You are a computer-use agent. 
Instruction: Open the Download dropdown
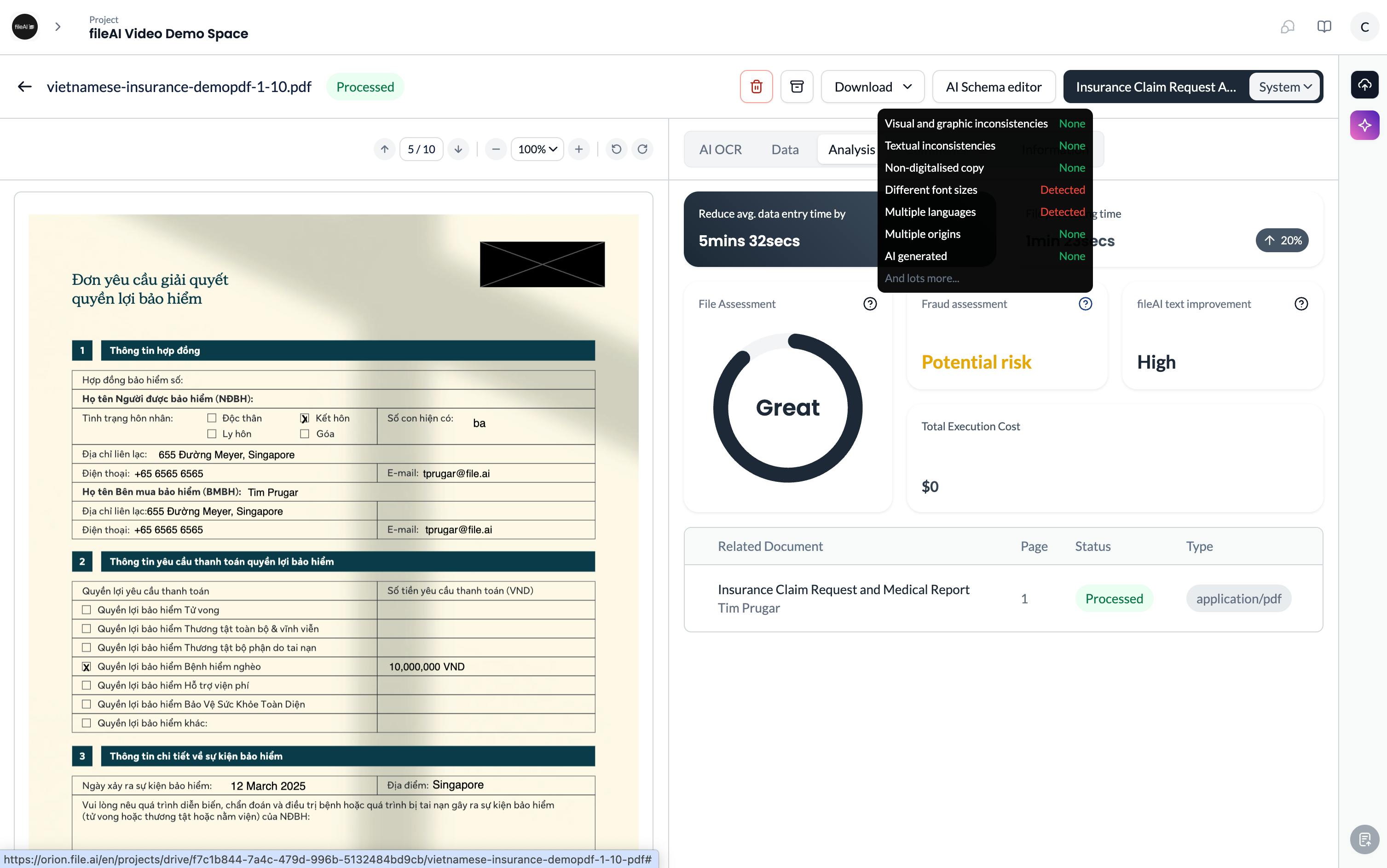click(873, 87)
